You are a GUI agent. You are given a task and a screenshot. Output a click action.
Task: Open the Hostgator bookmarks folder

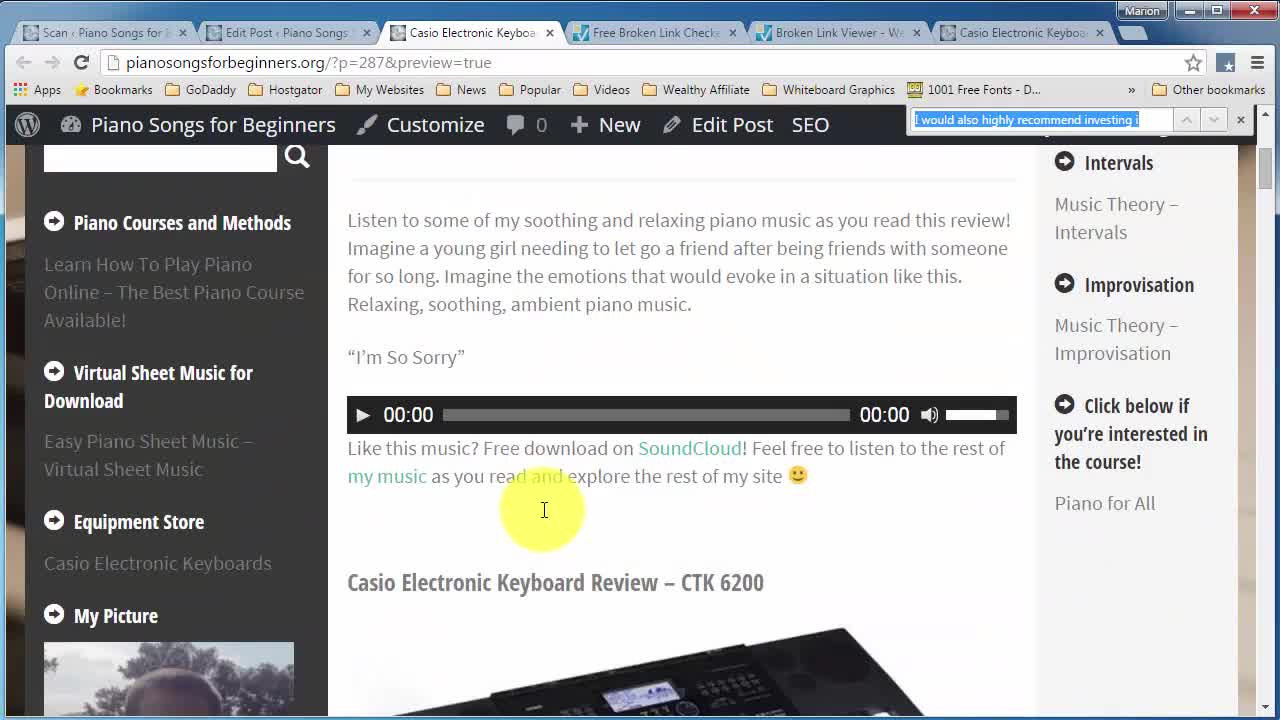coord(285,90)
